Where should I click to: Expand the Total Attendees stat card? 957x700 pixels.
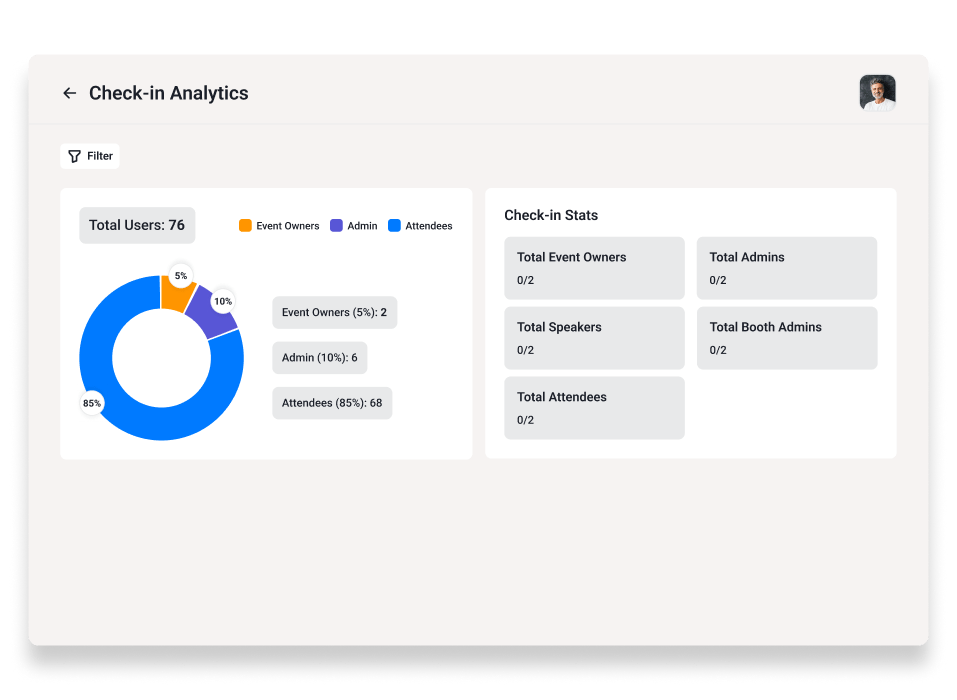coord(594,407)
